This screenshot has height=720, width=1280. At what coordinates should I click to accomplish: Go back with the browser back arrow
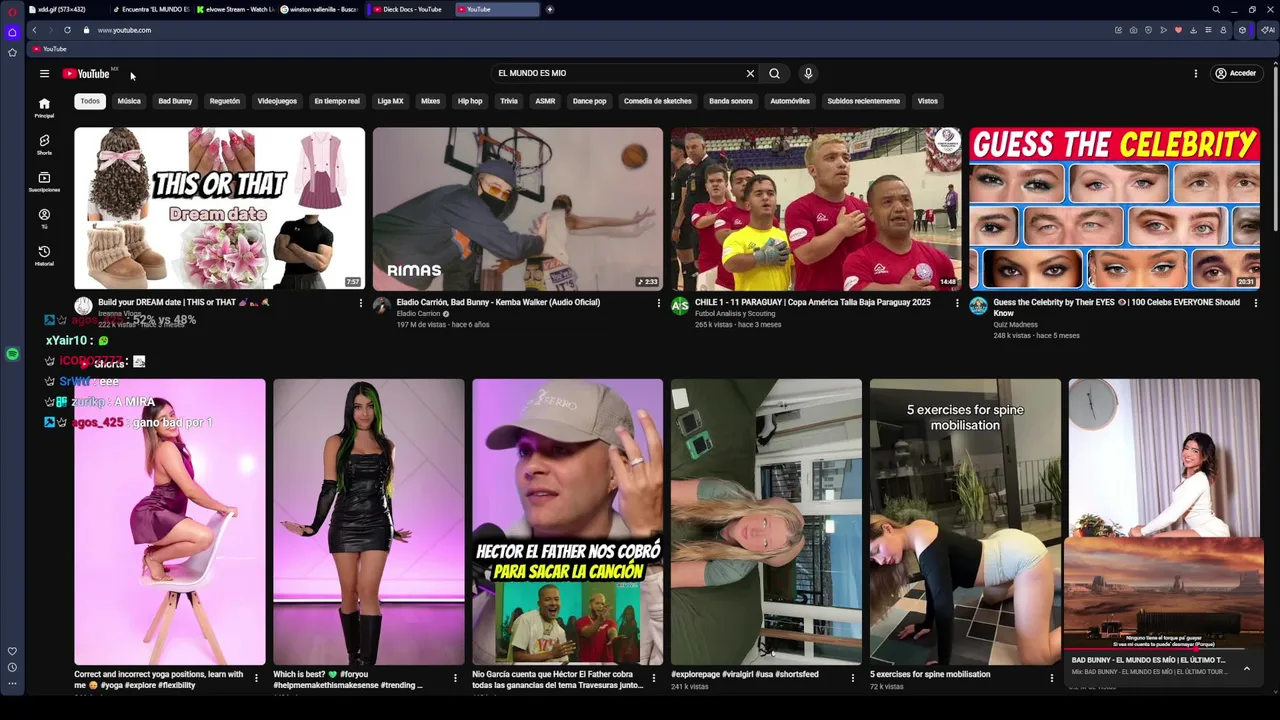(34, 30)
